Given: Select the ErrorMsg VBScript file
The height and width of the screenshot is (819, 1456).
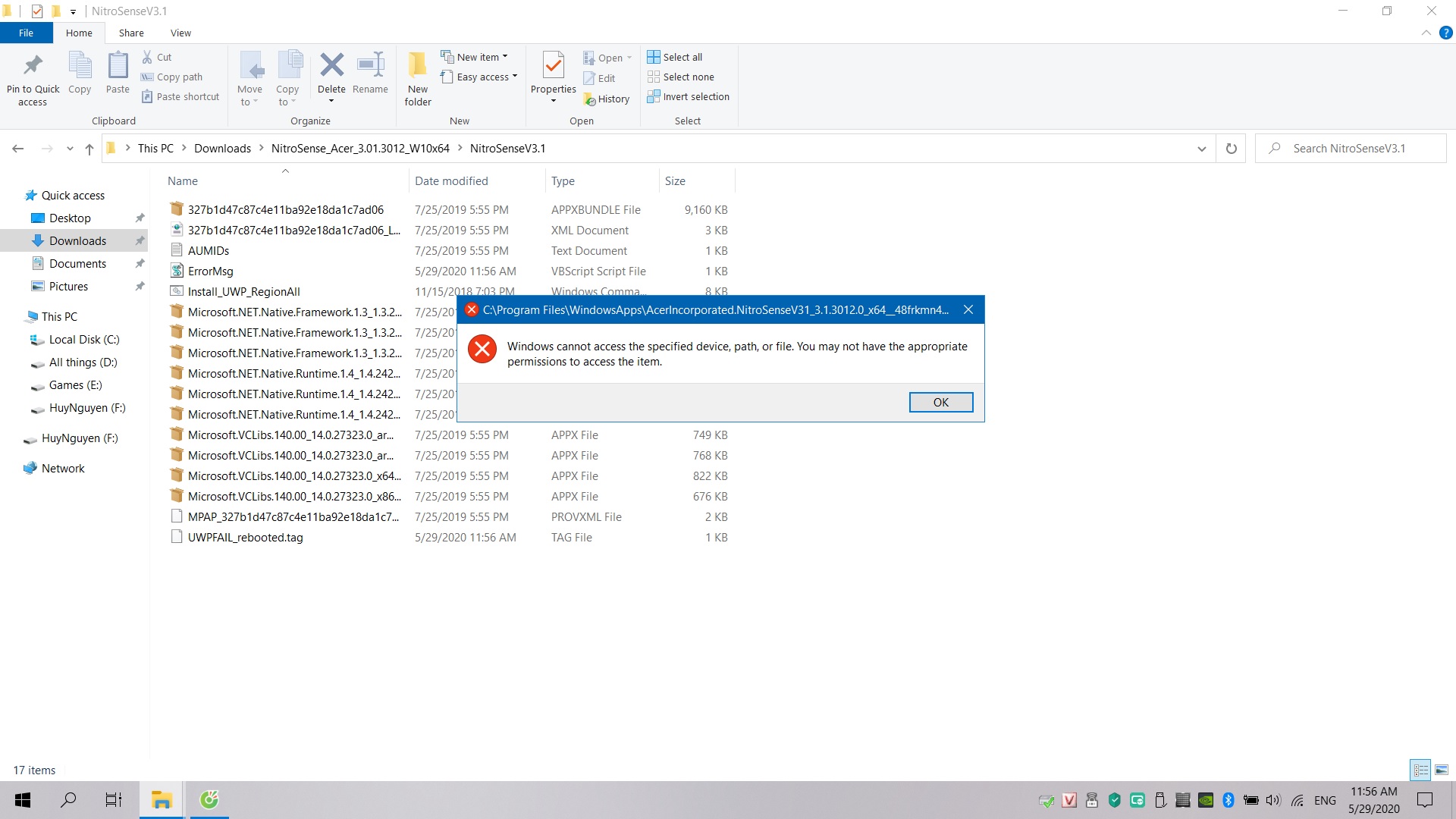Looking at the screenshot, I should (211, 271).
